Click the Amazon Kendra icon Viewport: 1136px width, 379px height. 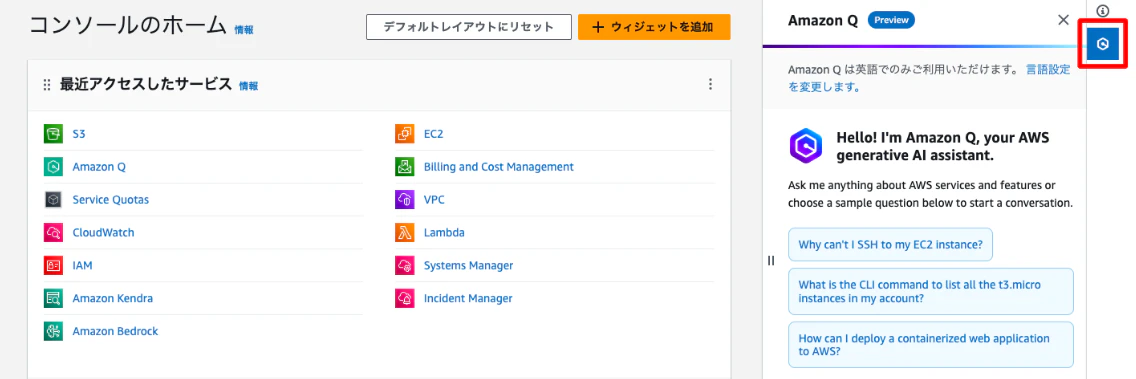click(52, 299)
